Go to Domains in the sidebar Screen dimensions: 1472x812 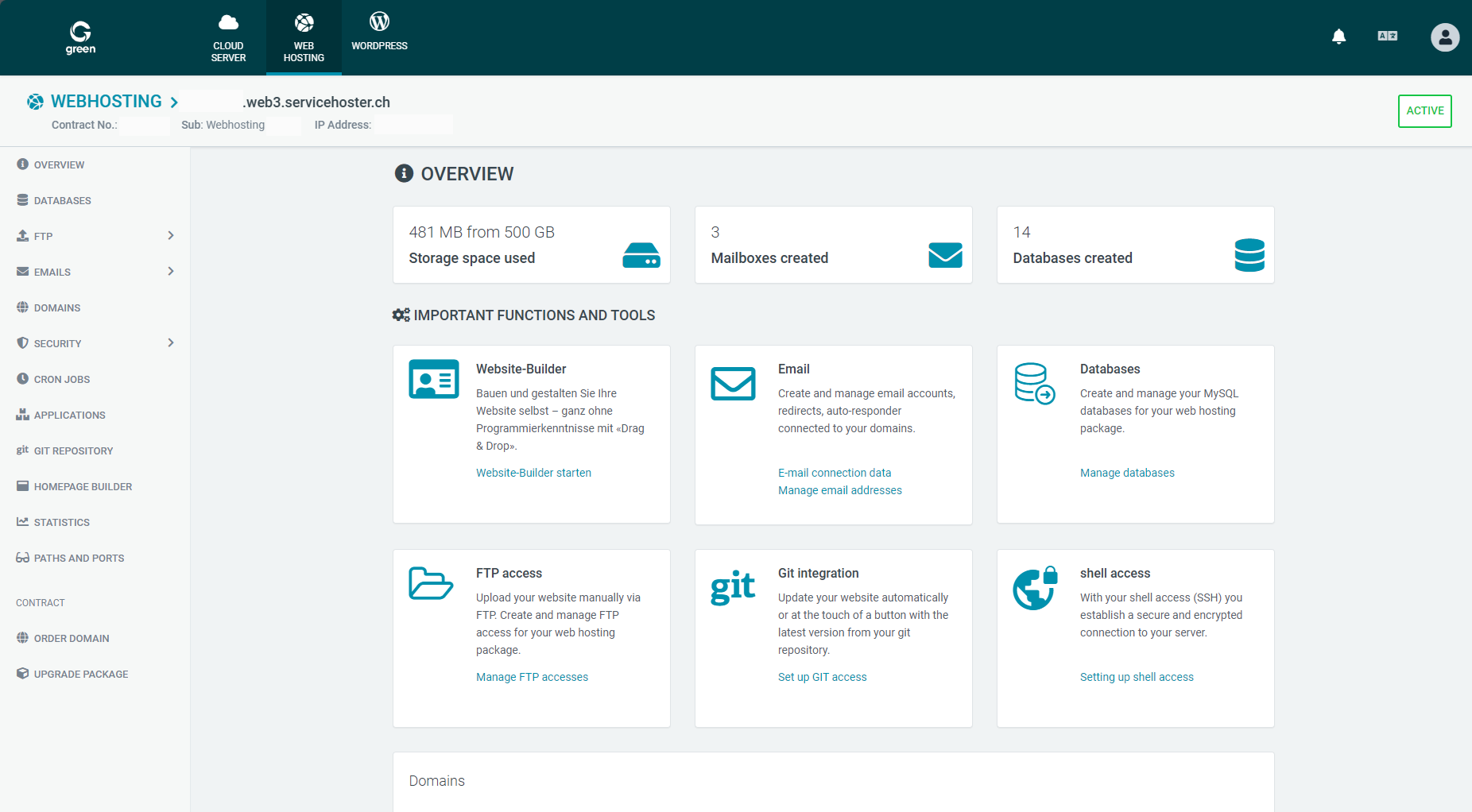click(57, 307)
